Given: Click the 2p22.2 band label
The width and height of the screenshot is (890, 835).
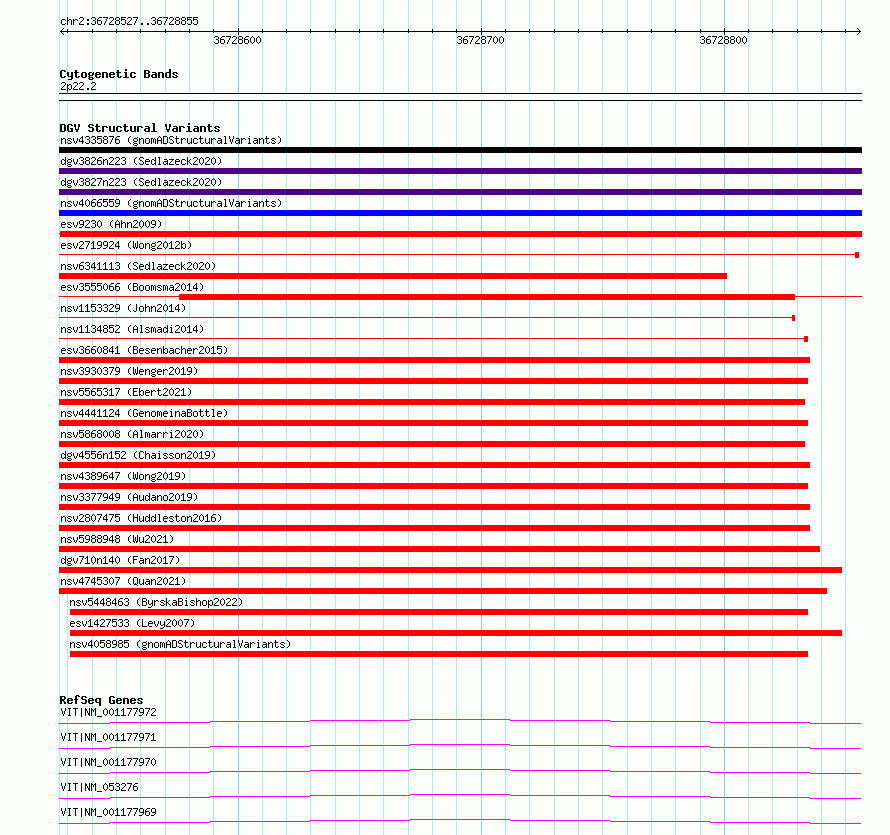Looking at the screenshot, I should pyautogui.click(x=78, y=86).
